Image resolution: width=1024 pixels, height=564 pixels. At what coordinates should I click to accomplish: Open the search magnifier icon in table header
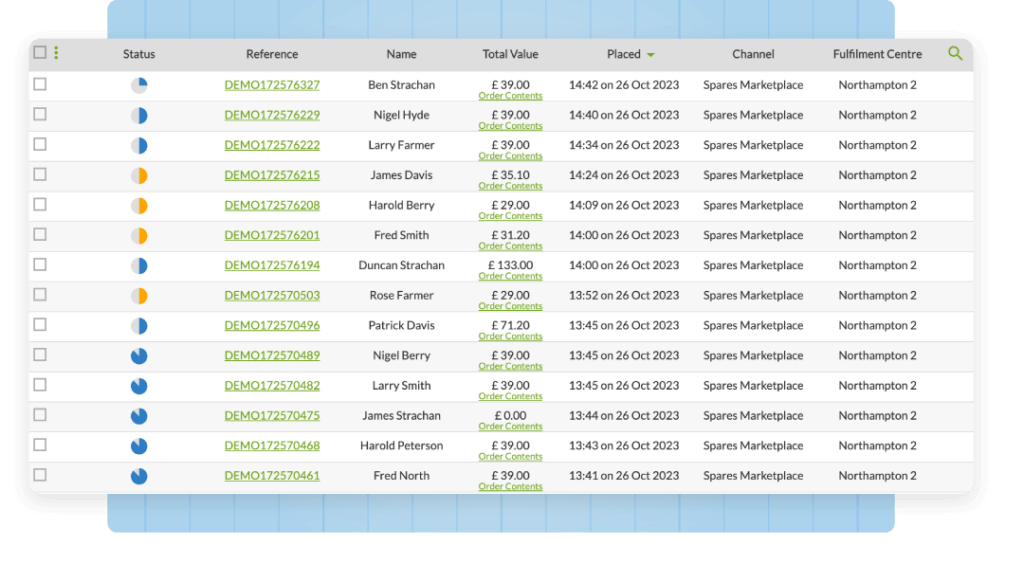pos(955,54)
